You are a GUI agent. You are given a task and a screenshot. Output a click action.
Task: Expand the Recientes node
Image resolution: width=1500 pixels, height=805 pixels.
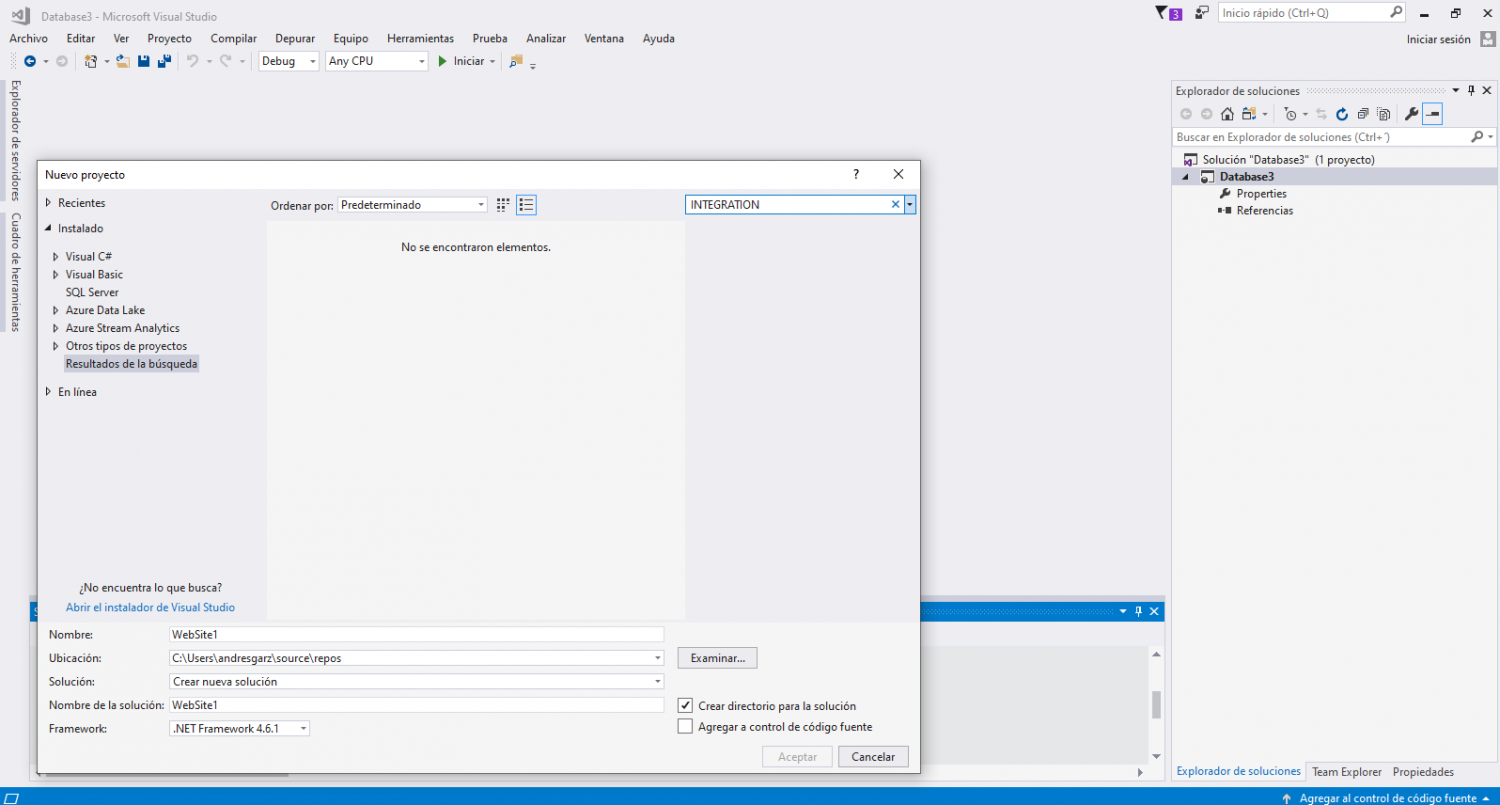click(x=48, y=203)
